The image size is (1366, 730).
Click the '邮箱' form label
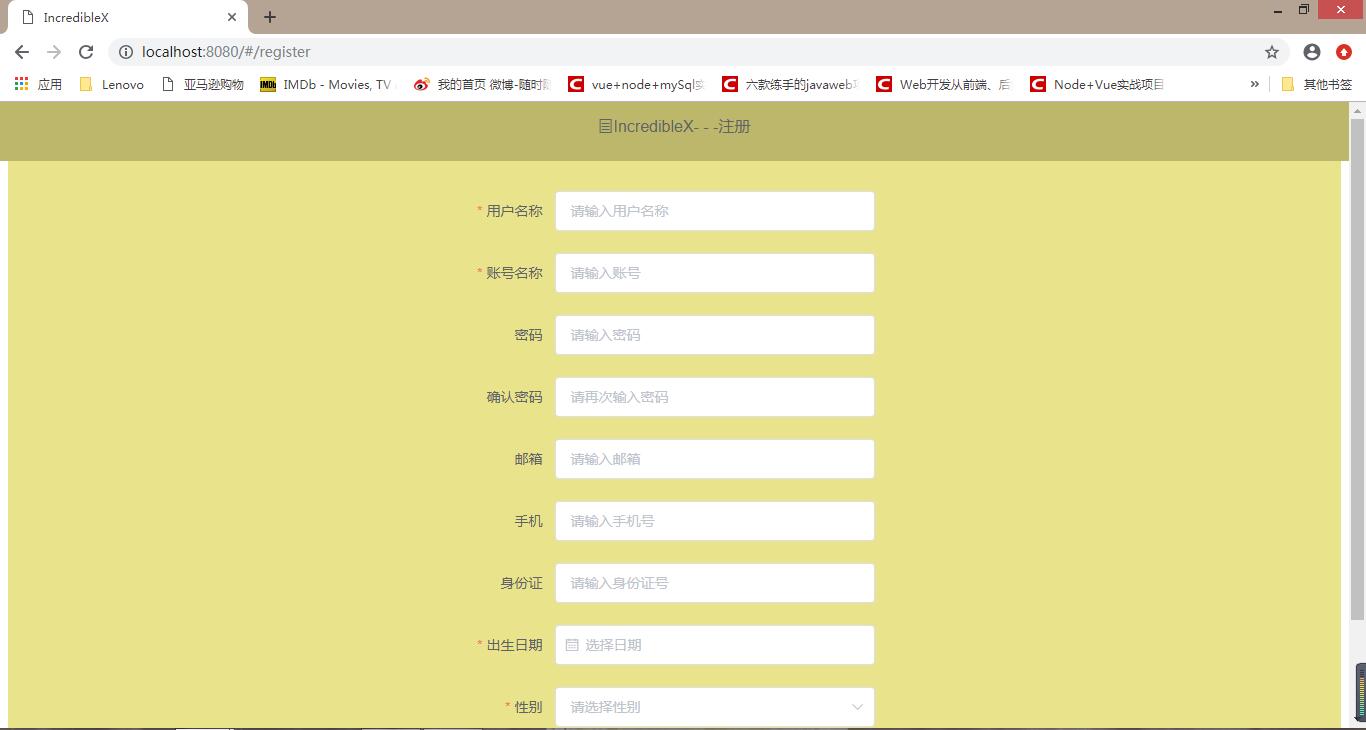[529, 459]
